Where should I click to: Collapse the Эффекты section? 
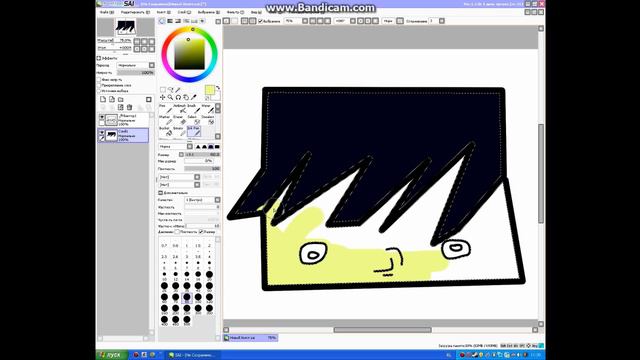(99, 58)
